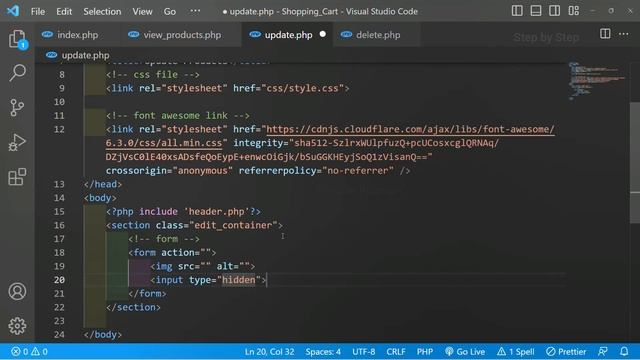Screen dimensions: 640x360
Task: Open the notifications bell icon
Action: 624,351
